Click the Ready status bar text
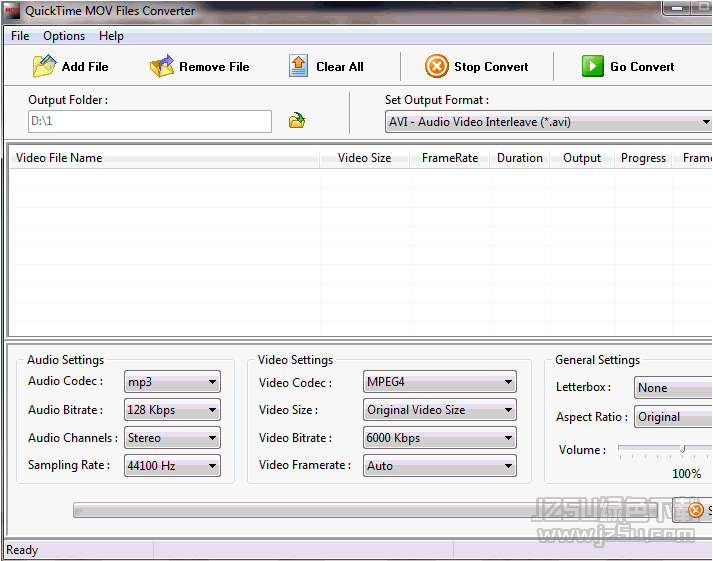Screen dimensions: 713x561 (22, 550)
